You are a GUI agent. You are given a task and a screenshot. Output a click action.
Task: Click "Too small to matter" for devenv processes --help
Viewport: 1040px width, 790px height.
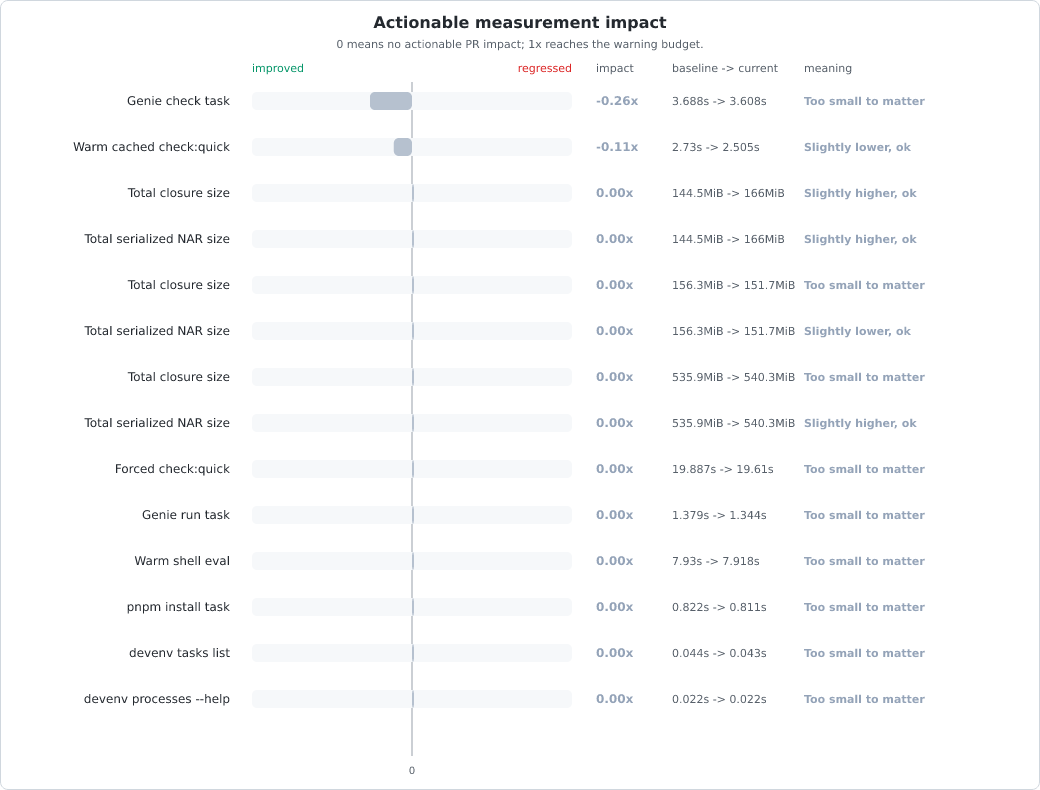[864, 698]
